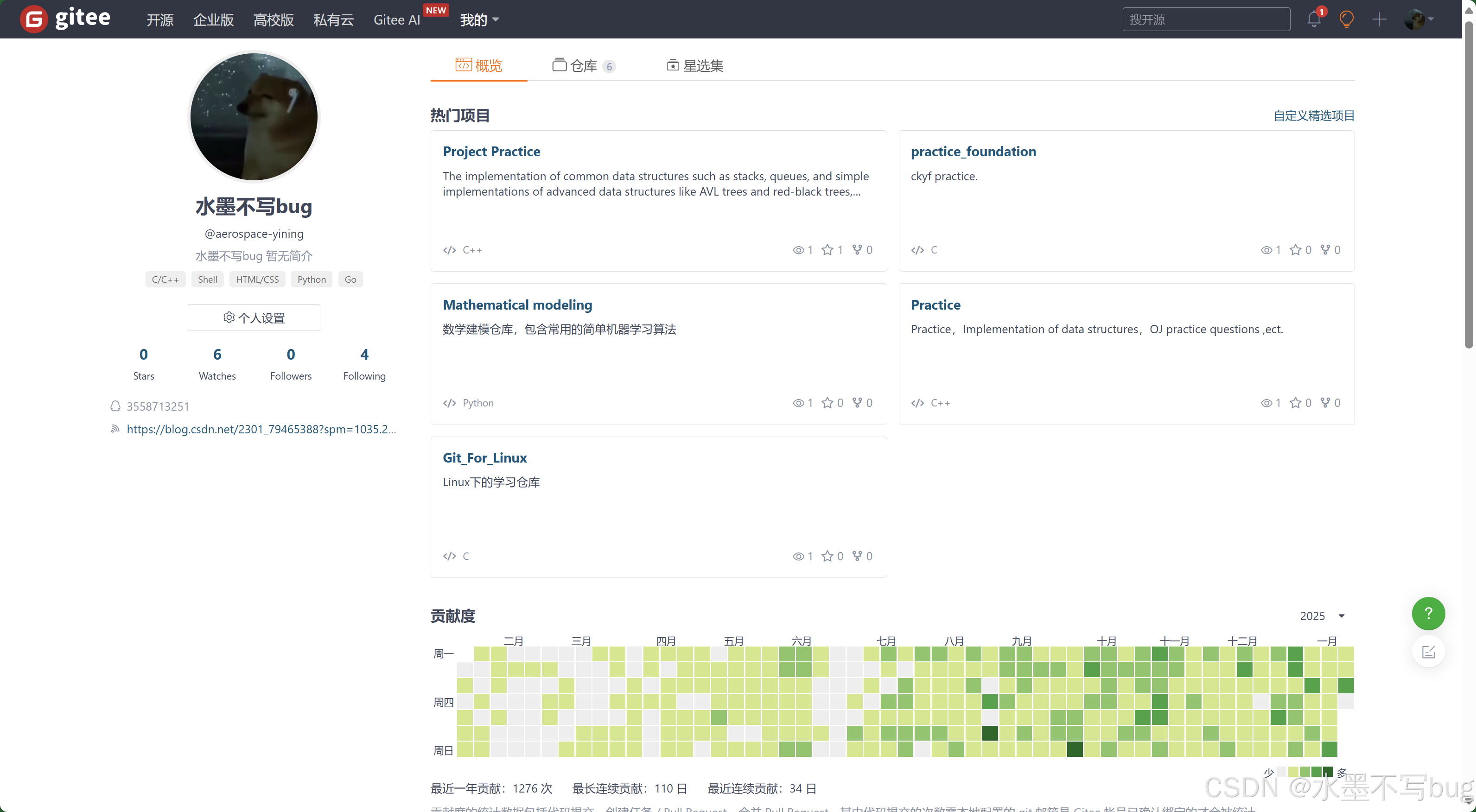
Task: Click star icon on Practice card
Action: click(x=1295, y=403)
